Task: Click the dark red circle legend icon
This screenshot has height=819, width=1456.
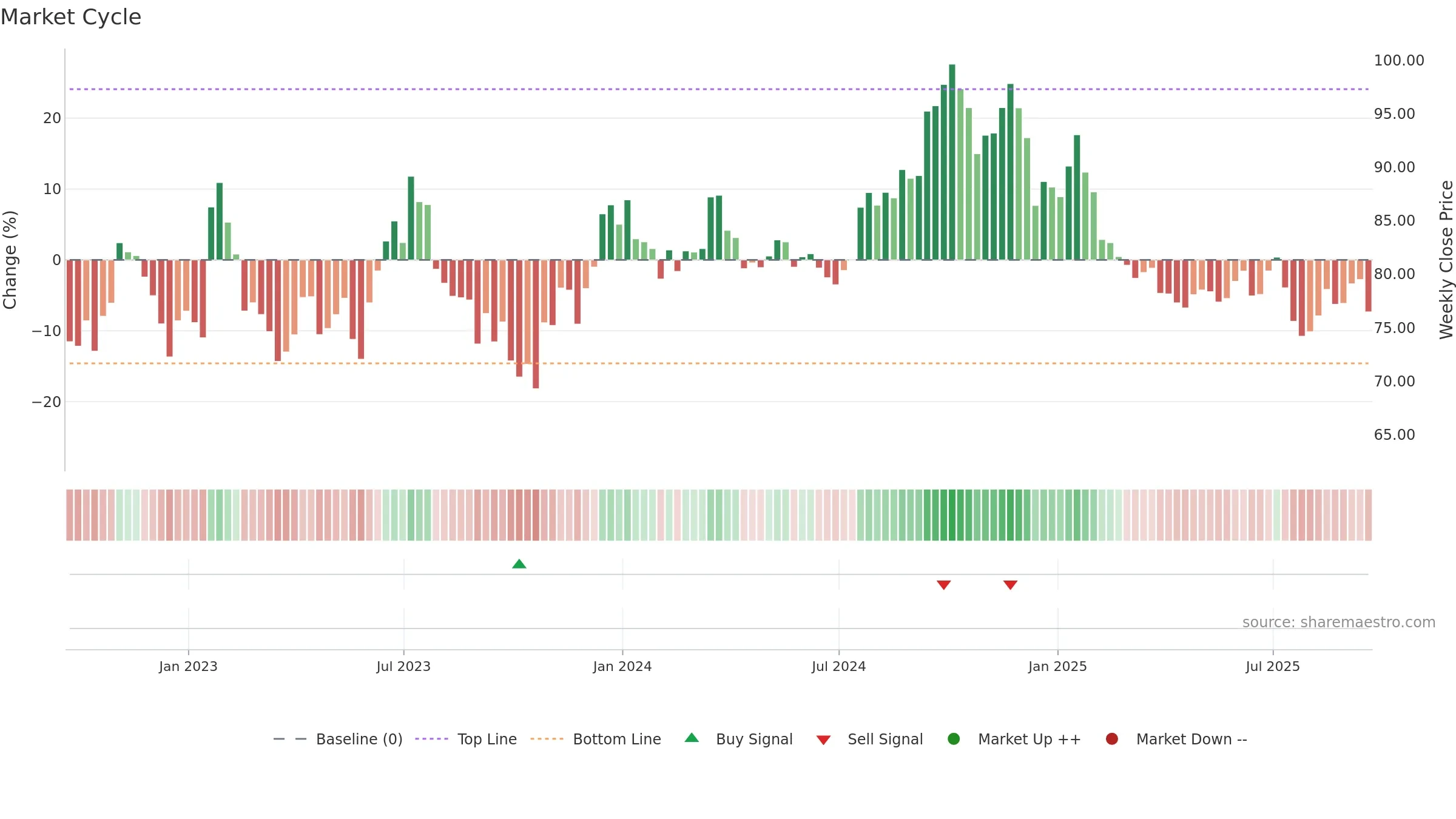Action: click(1112, 739)
